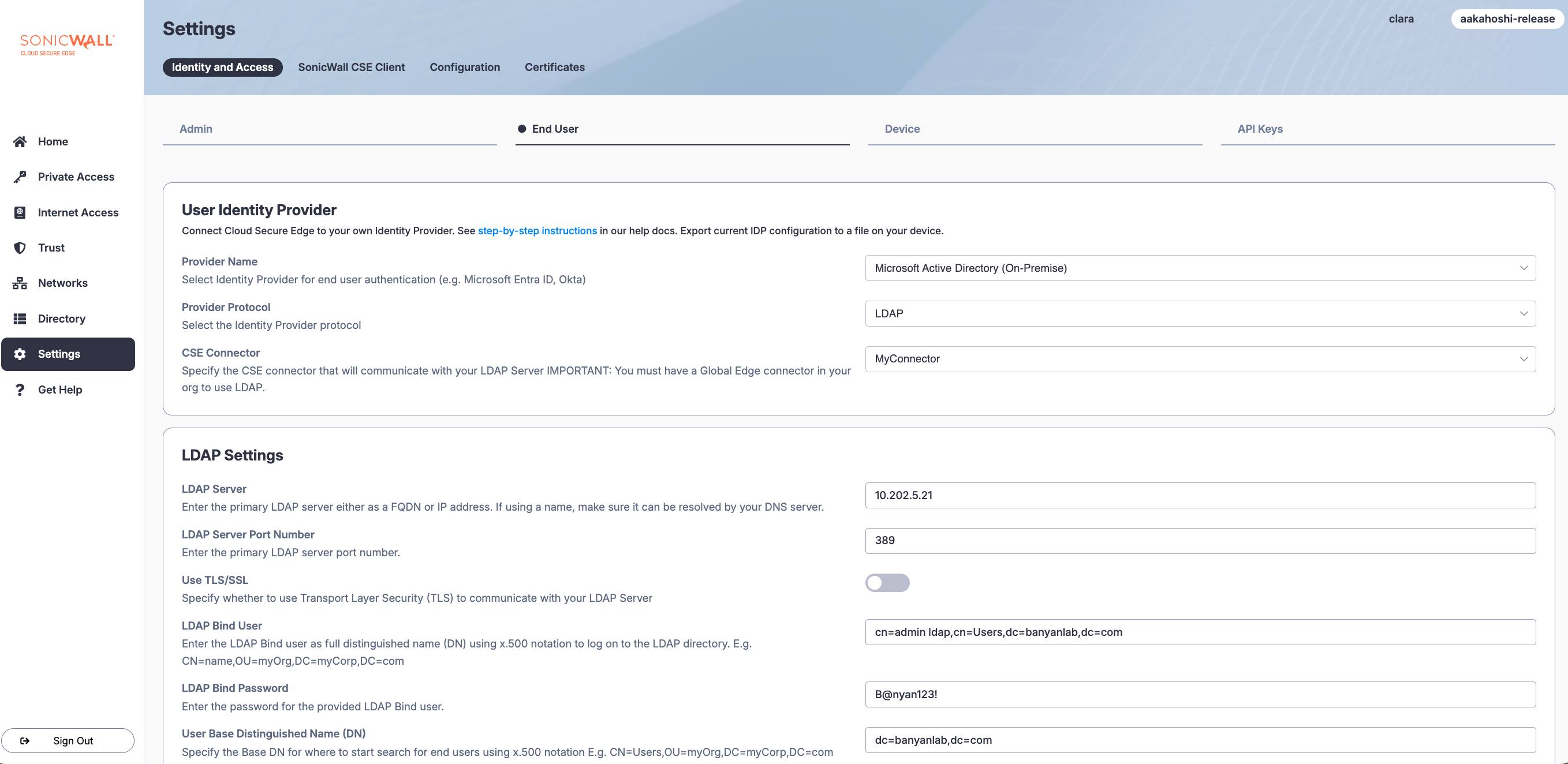This screenshot has height=764, width=1568.
Task: Click the Home house icon in sidebar
Action: click(20, 141)
